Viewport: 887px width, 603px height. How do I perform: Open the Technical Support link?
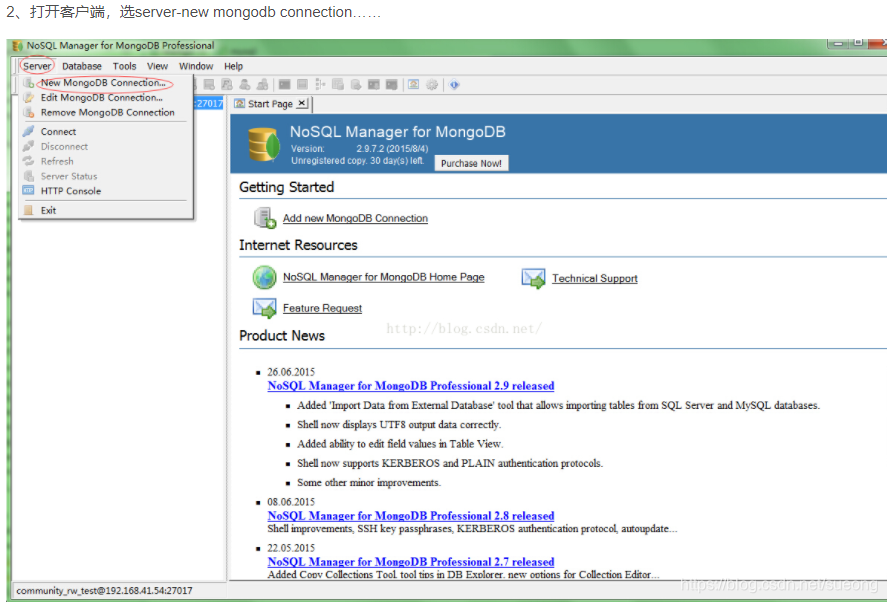tap(595, 278)
